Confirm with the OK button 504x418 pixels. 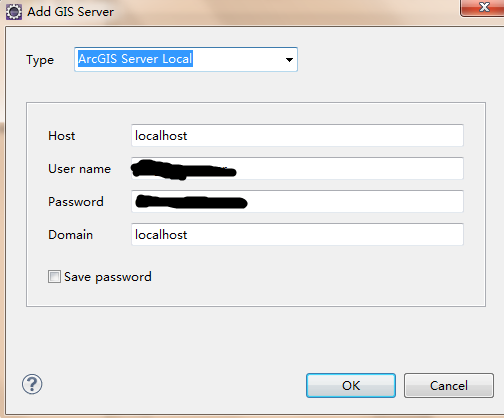[x=351, y=385]
